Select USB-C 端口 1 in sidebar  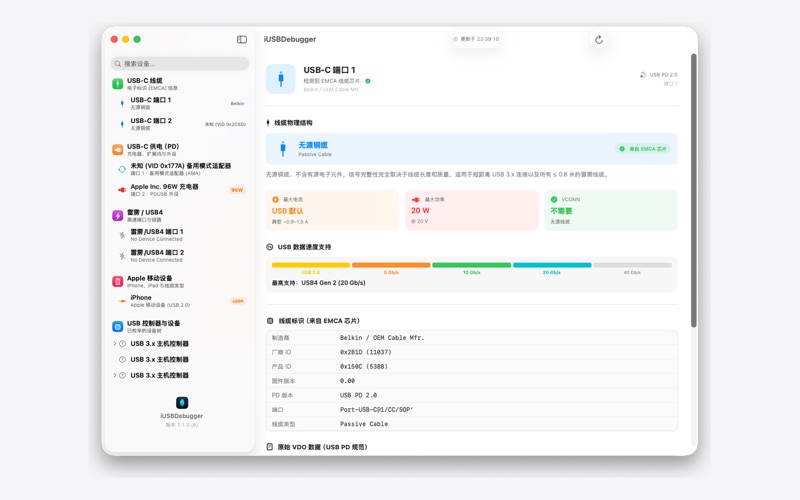click(180, 103)
